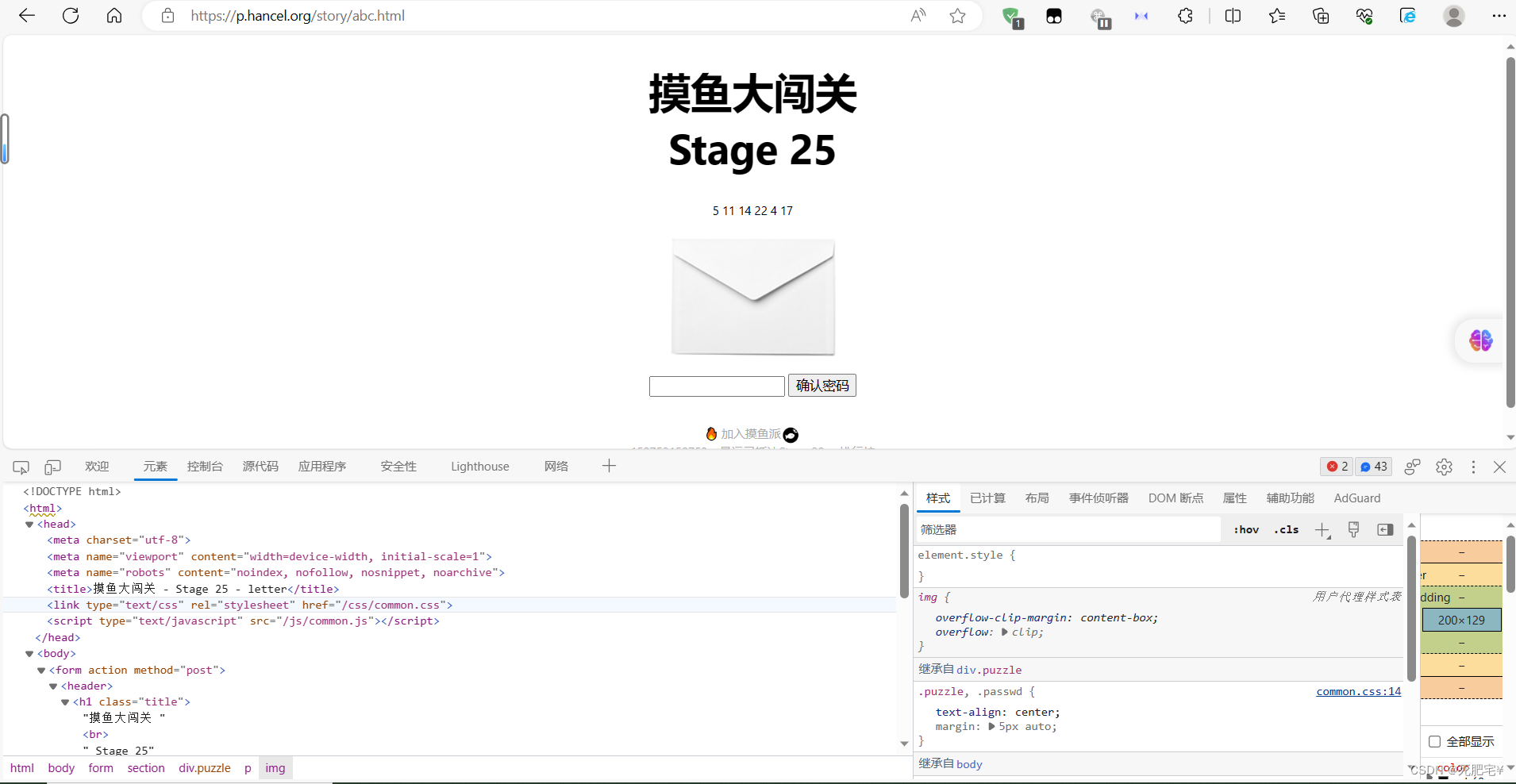Open split screen view icon

[x=1233, y=16]
